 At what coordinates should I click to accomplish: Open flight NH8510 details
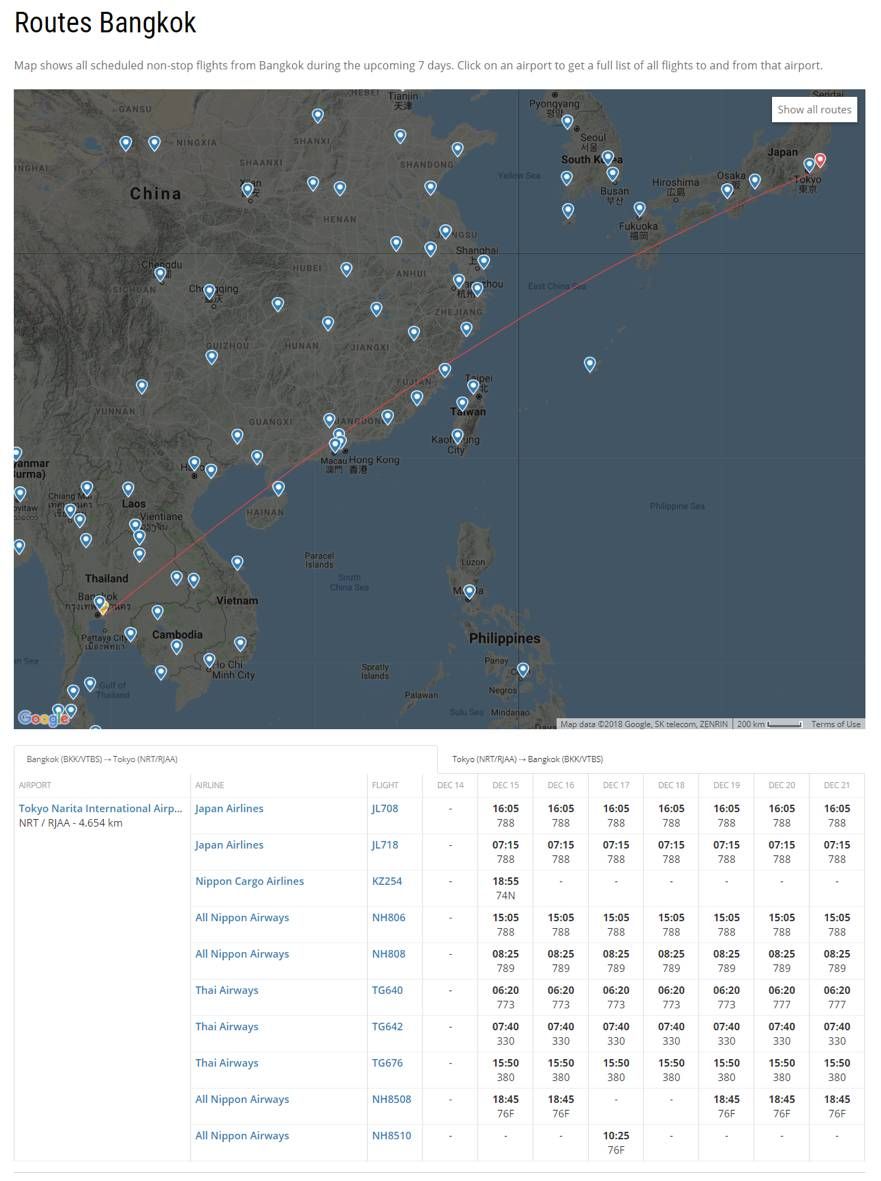(x=392, y=1135)
